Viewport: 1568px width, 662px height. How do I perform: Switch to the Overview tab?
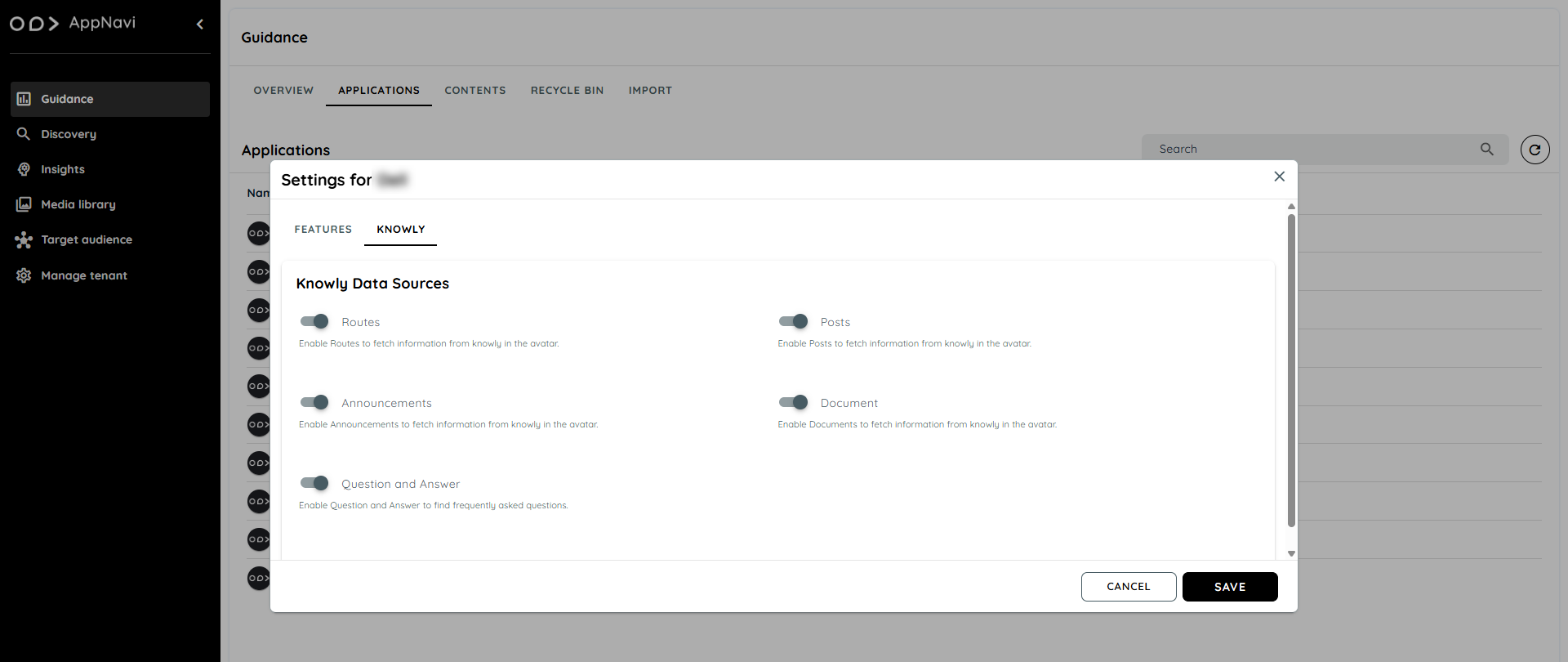(283, 91)
